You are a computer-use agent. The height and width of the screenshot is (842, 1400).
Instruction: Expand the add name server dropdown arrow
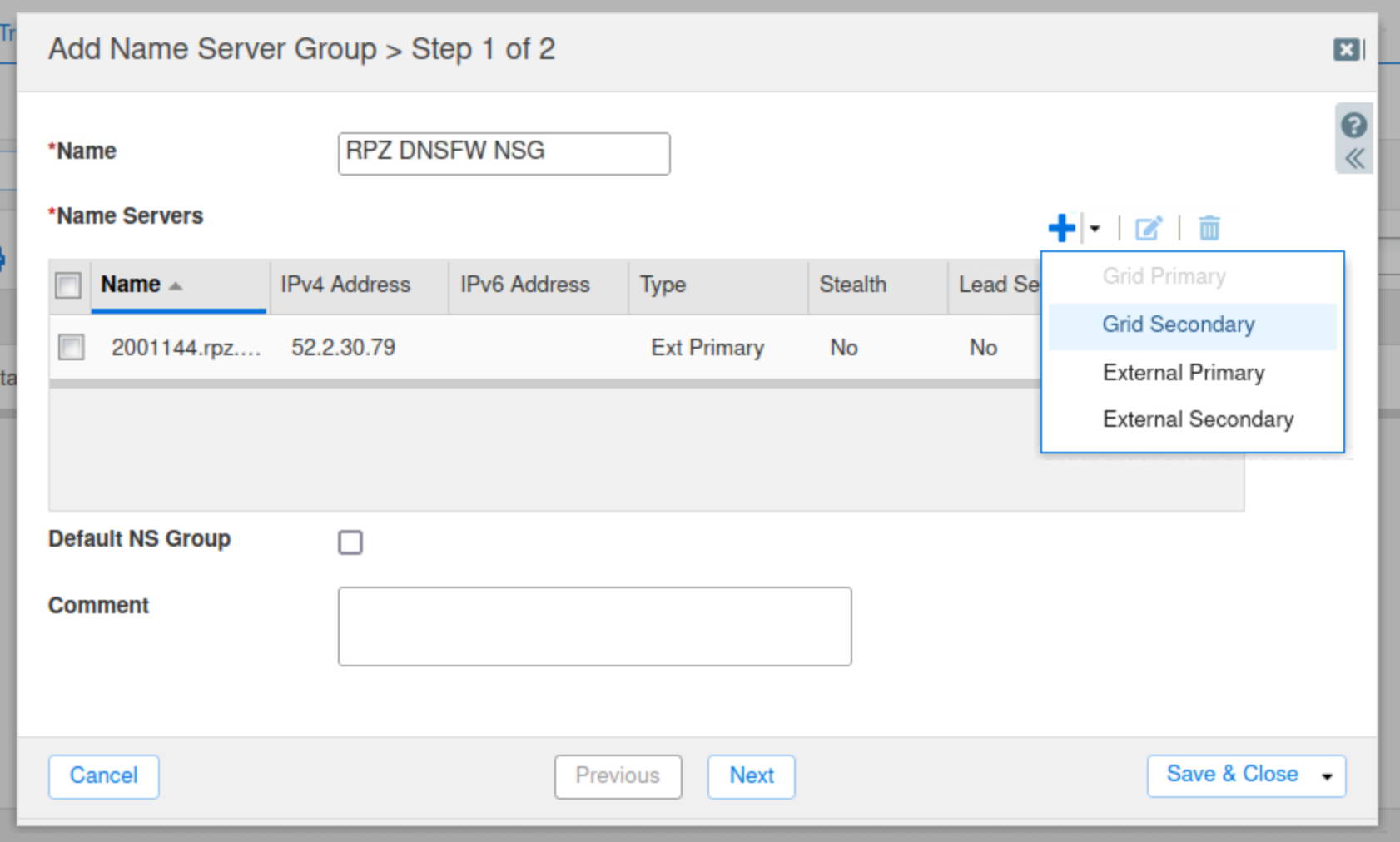tap(1095, 228)
